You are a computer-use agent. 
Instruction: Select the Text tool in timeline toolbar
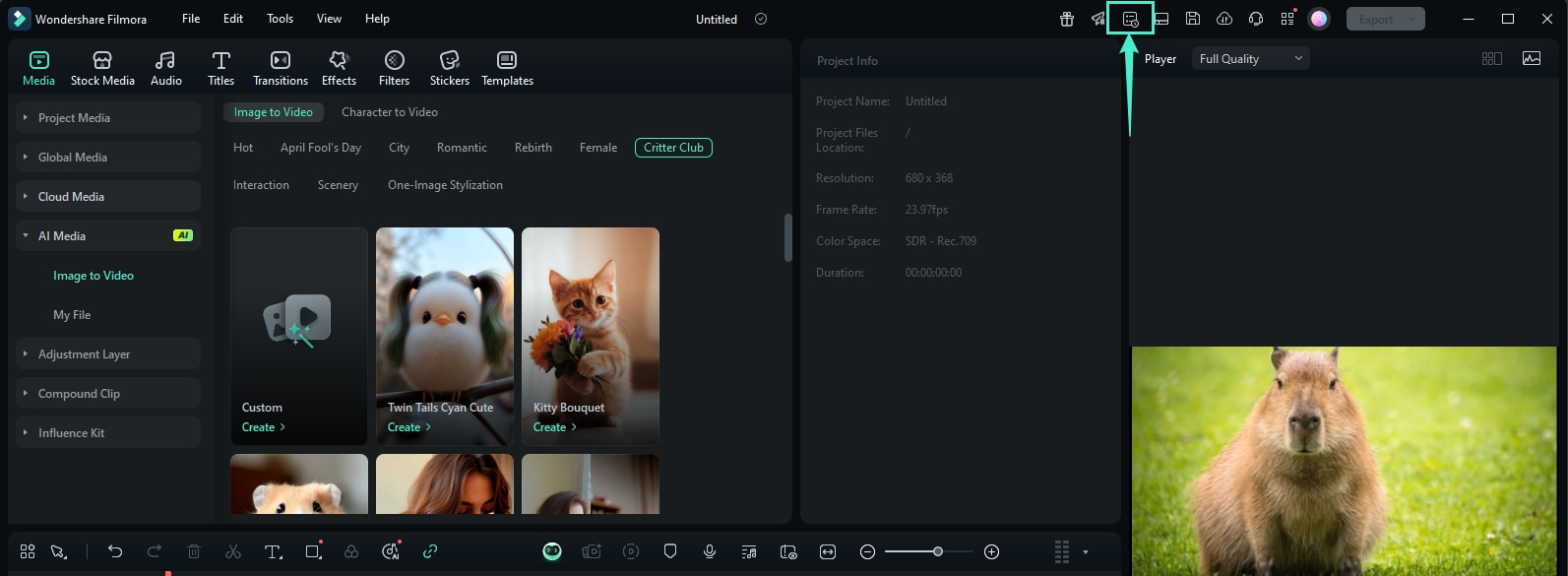point(274,551)
